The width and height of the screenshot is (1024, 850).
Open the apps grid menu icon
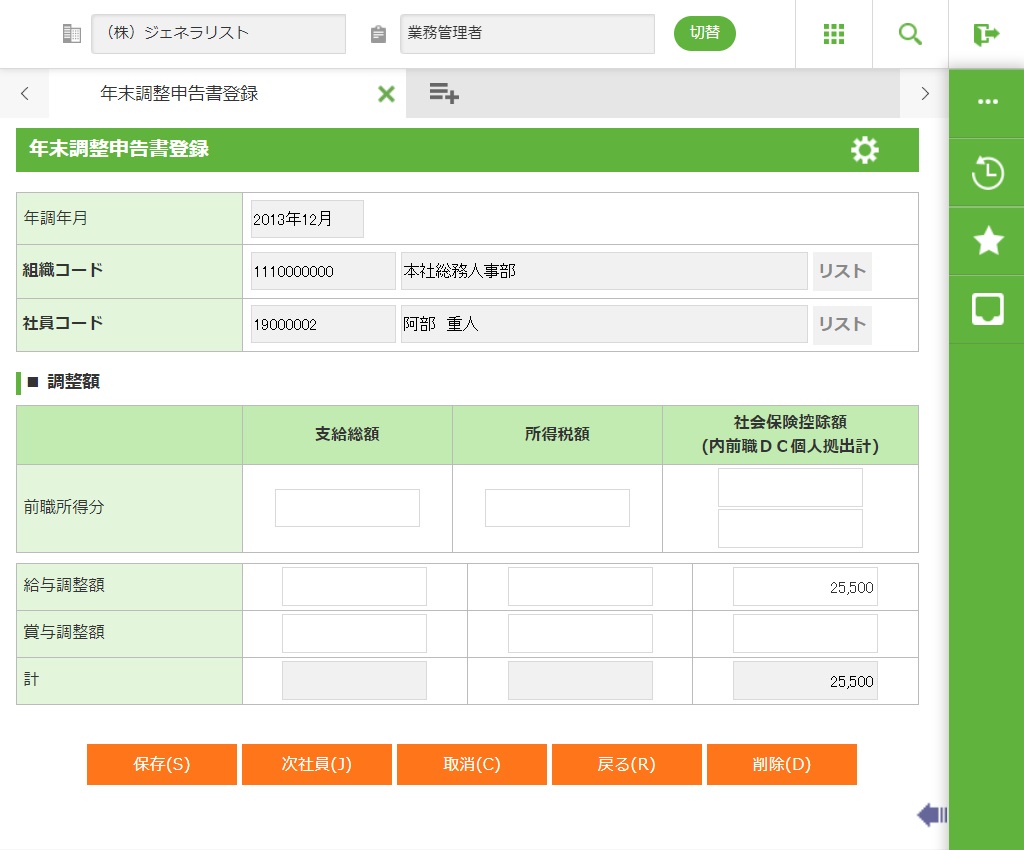834,34
